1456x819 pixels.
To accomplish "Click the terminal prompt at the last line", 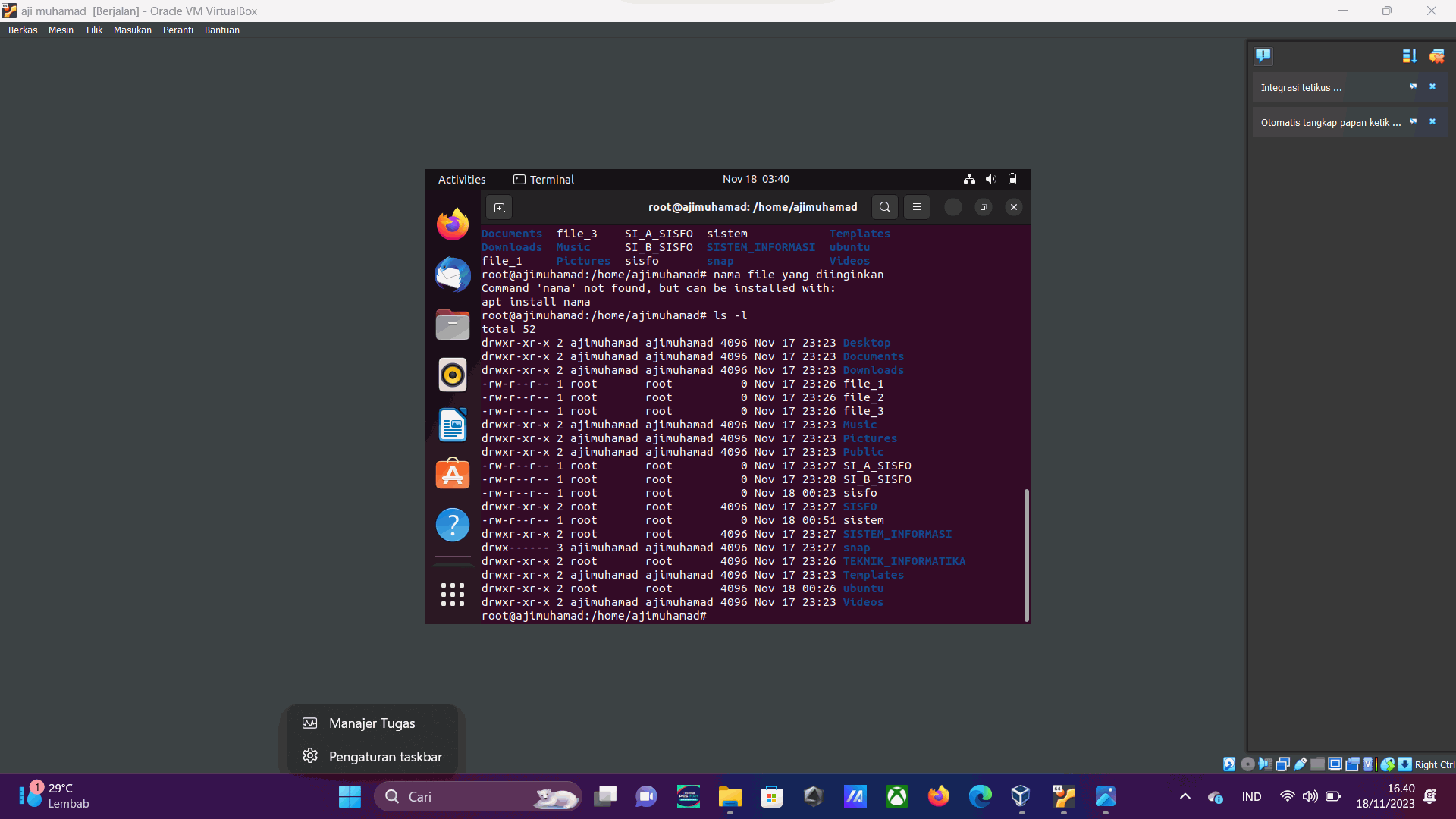I will (595, 616).
